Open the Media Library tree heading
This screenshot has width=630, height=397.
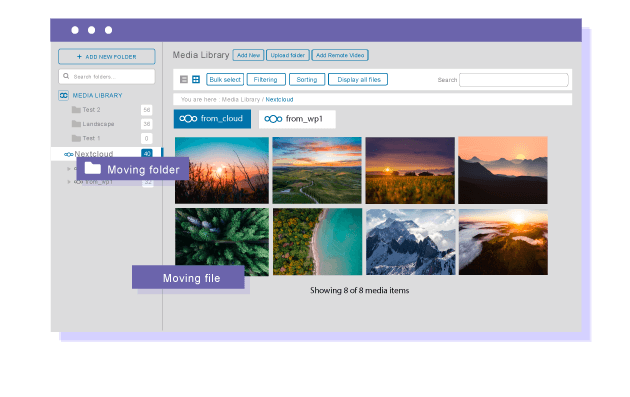(x=97, y=96)
